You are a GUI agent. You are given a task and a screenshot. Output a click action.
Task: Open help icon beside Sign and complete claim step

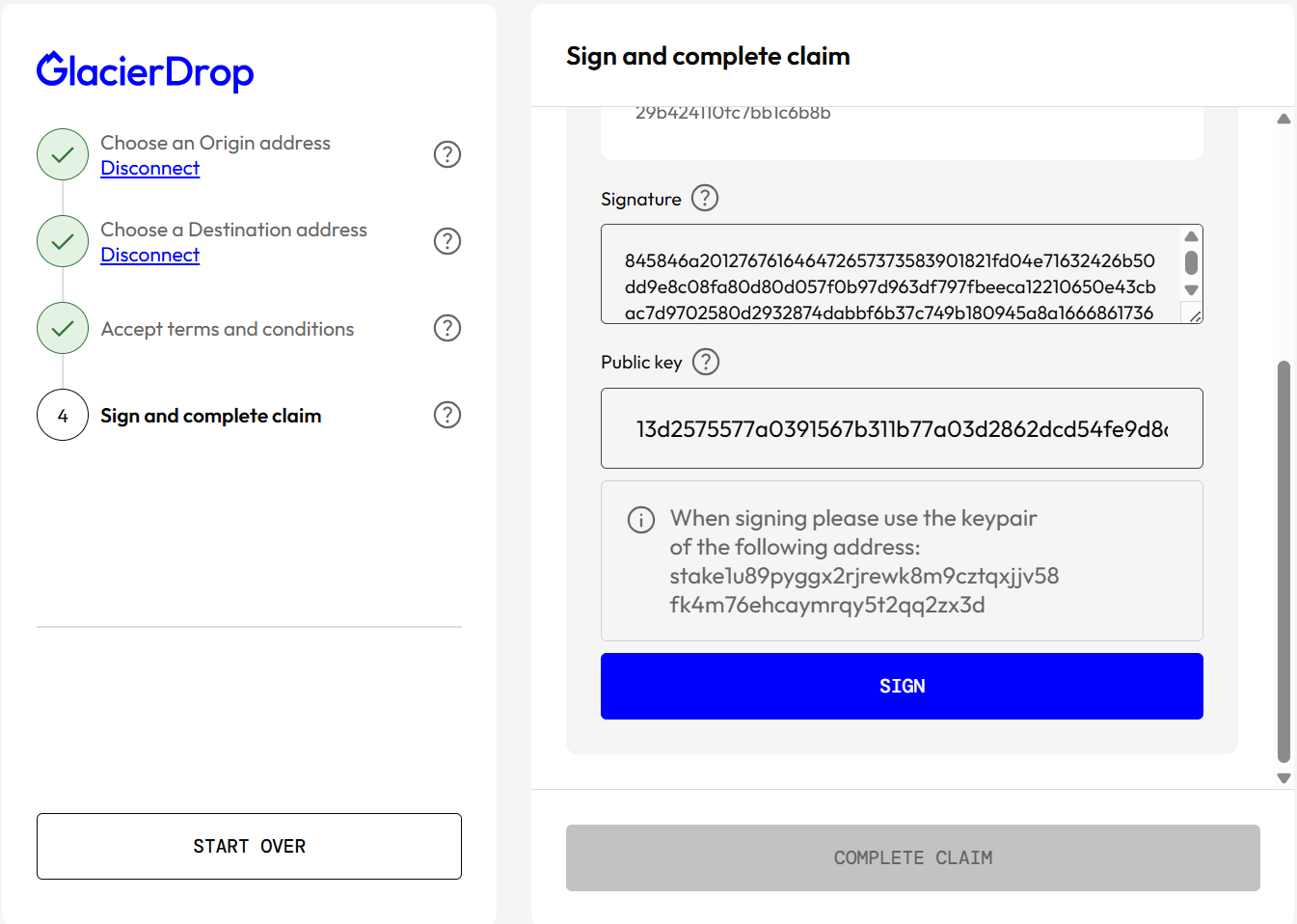[447, 415]
